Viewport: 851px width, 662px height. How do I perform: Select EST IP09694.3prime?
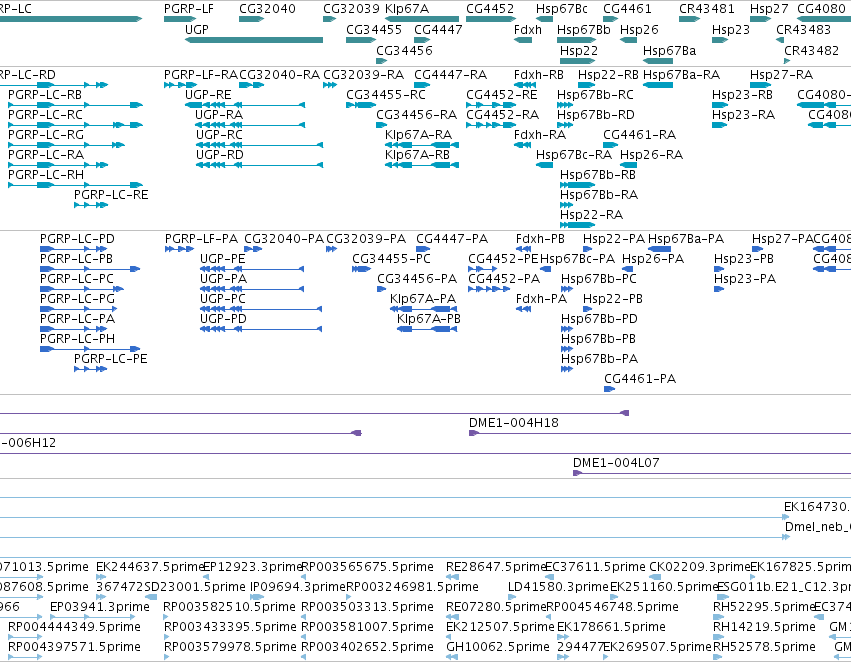tap(257, 597)
